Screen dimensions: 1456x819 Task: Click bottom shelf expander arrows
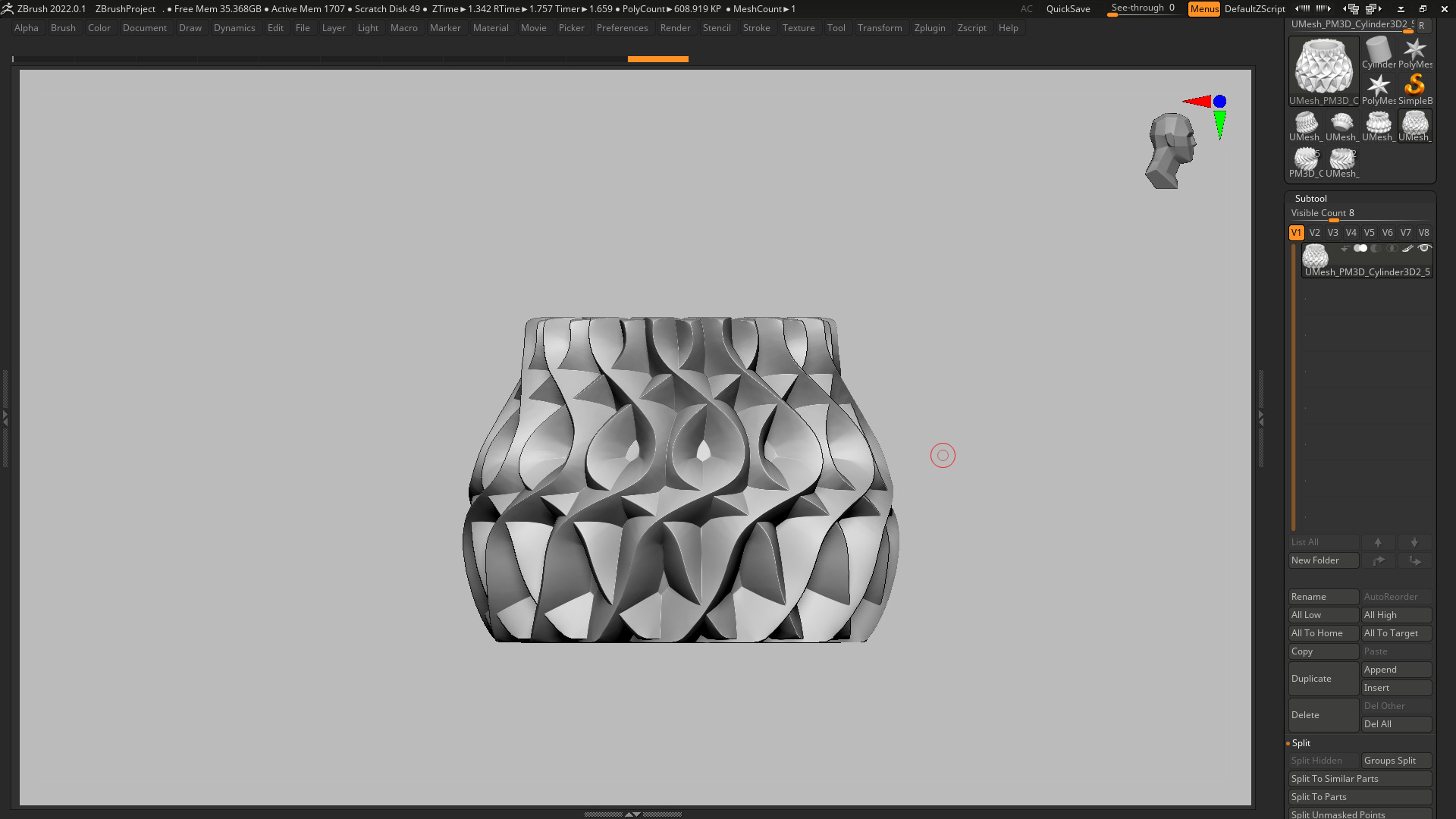pos(632,814)
